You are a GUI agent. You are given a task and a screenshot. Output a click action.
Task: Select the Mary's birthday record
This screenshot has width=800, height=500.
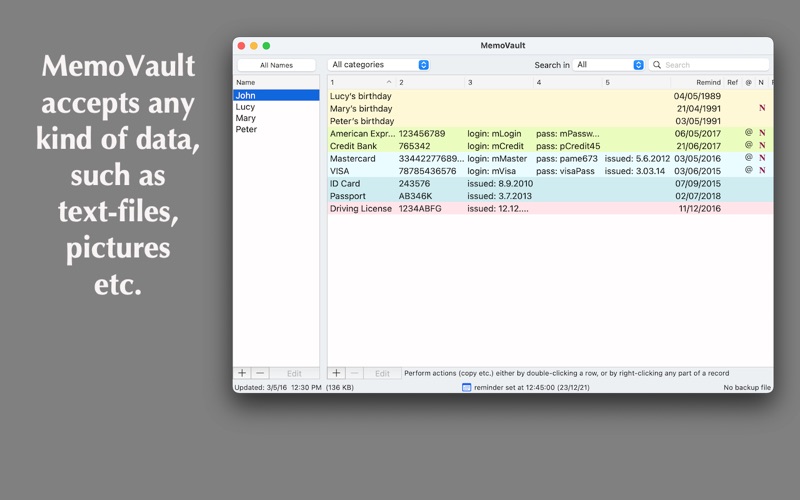pyautogui.click(x=550, y=108)
